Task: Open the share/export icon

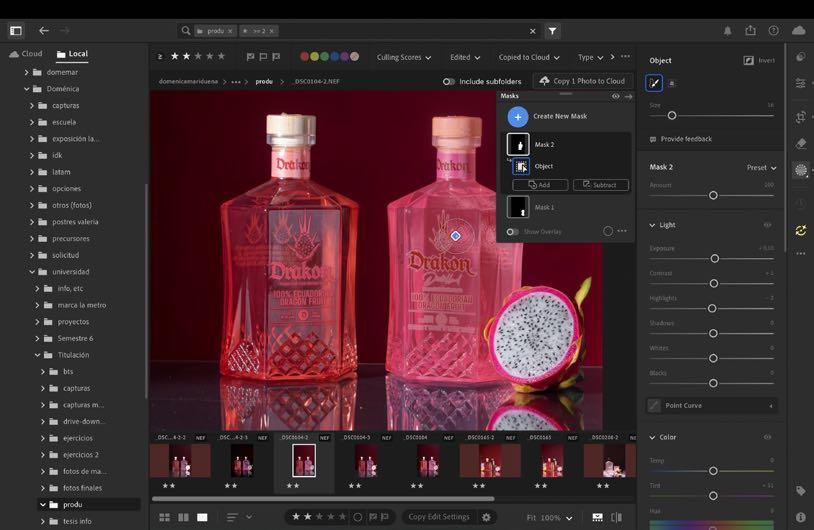Action: (x=751, y=31)
